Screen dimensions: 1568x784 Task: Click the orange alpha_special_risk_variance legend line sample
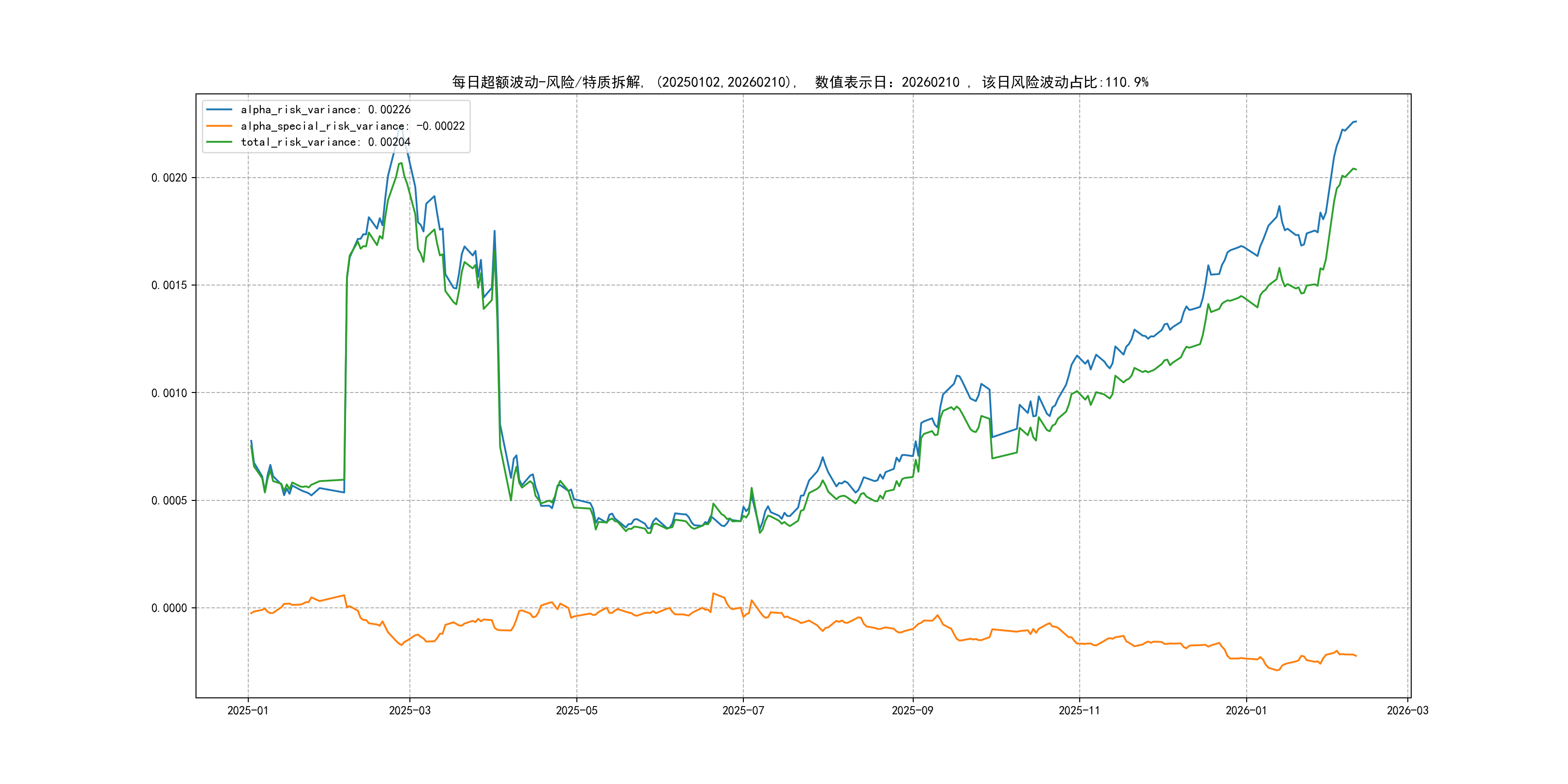pyautogui.click(x=219, y=126)
